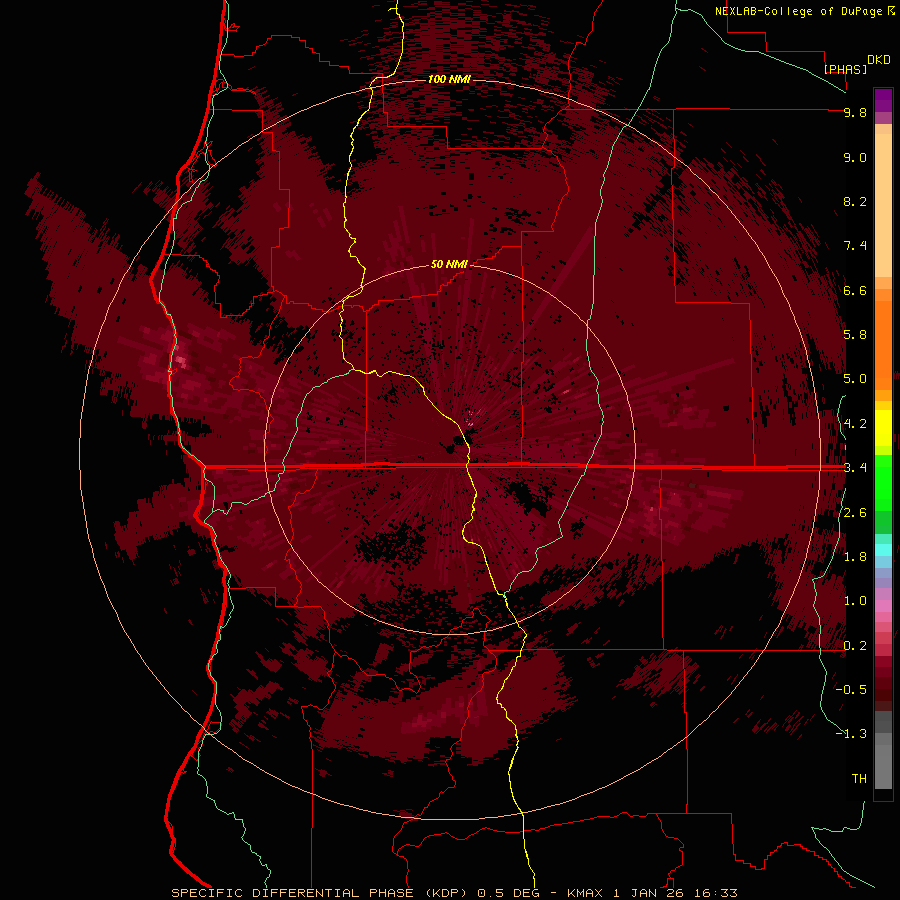
Task: Click the 5.8 legend value
Action: [x=855, y=335]
